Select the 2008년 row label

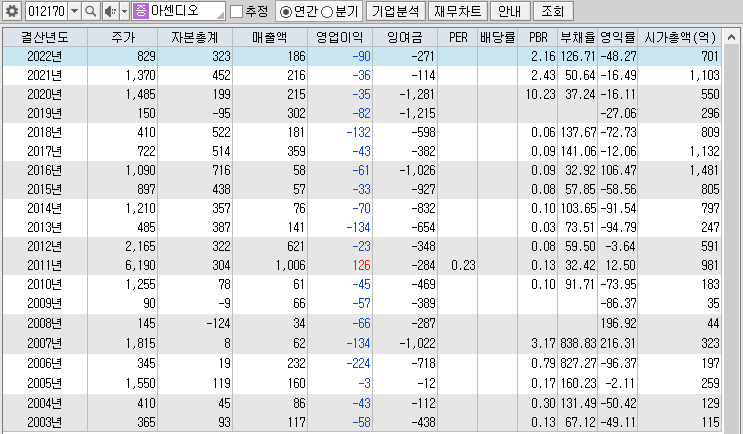45,323
